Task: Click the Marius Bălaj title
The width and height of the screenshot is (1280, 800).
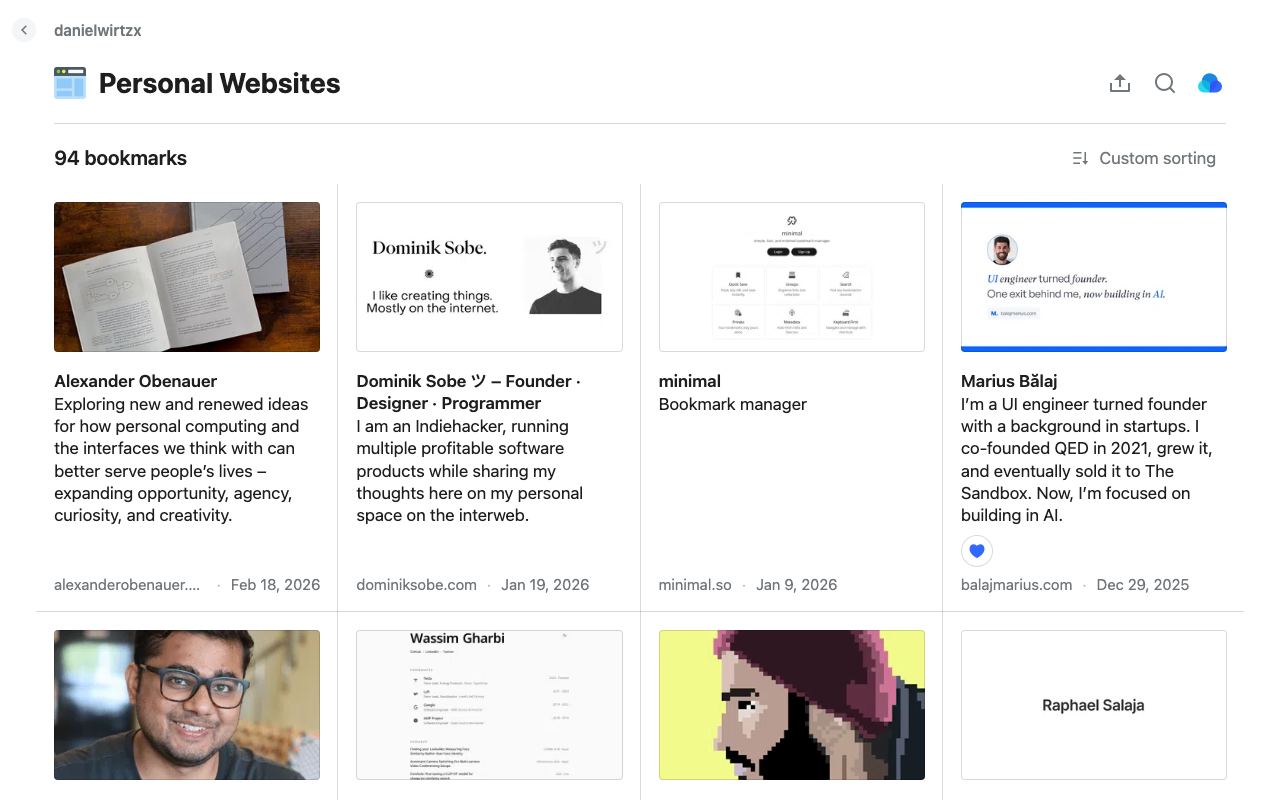Action: click(1009, 381)
